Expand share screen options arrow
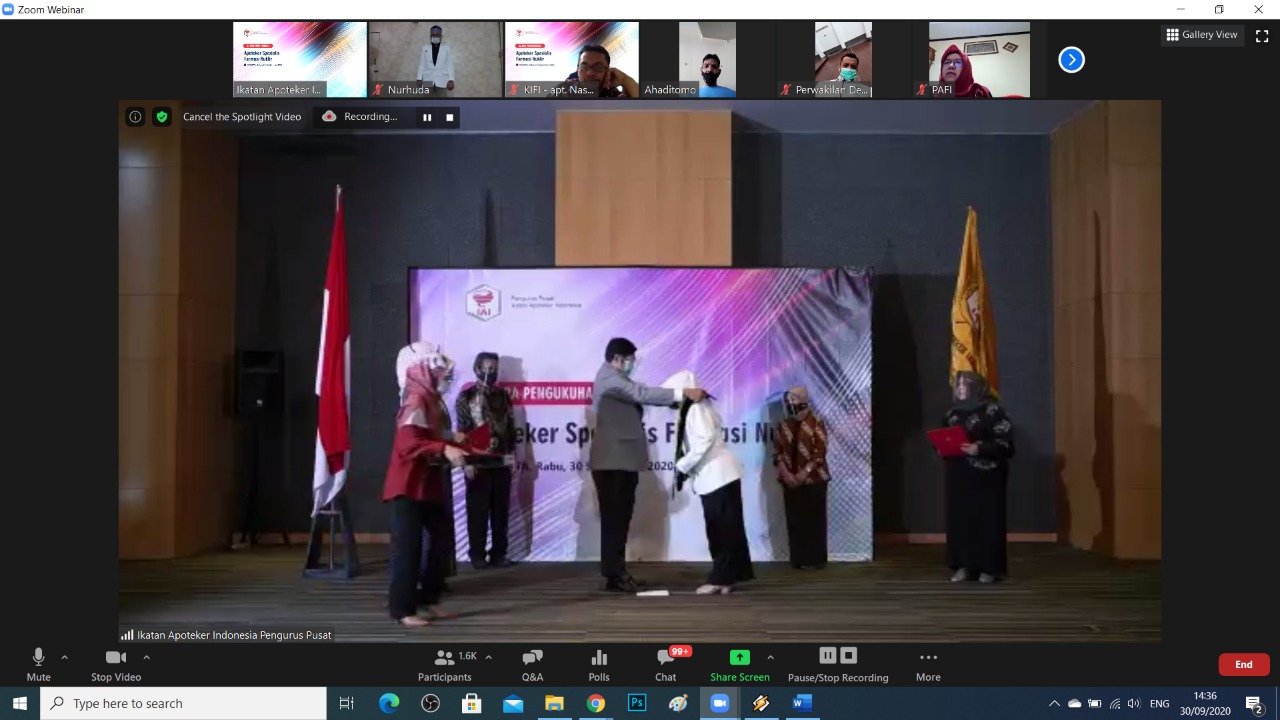Image resolution: width=1280 pixels, height=720 pixels. [770, 657]
